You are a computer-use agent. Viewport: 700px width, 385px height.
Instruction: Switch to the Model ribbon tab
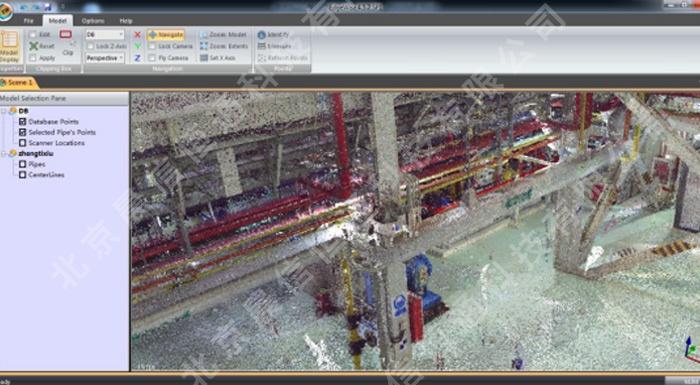58,21
